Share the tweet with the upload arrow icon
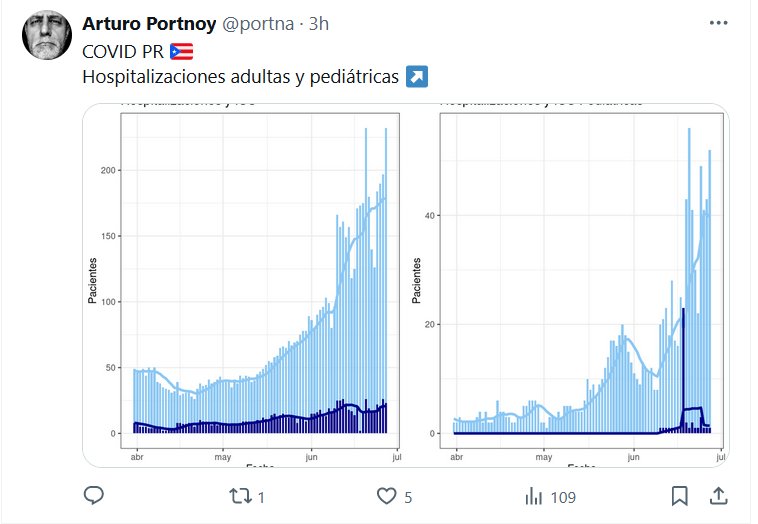The image size is (758, 524). click(x=717, y=495)
